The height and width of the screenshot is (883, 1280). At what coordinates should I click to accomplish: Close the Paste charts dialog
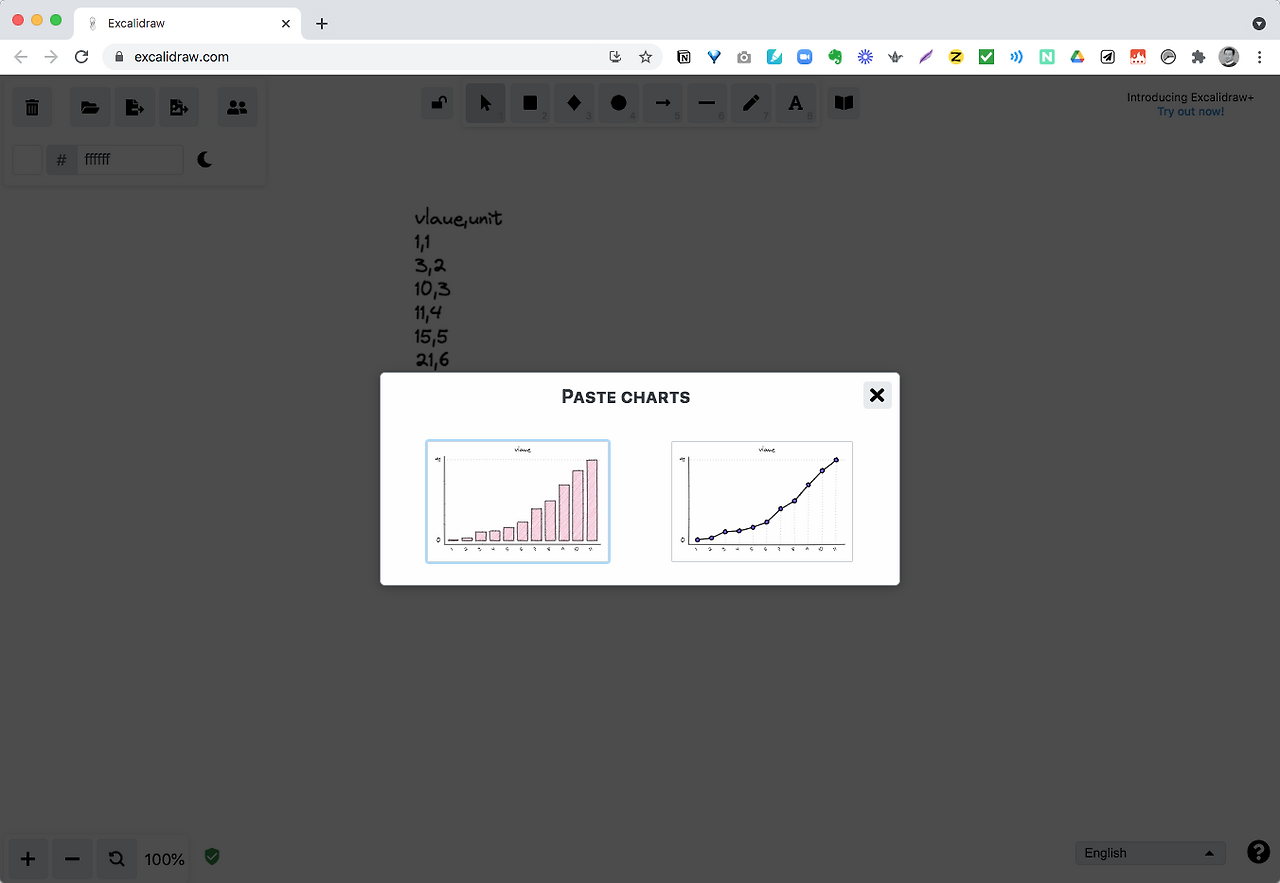pos(877,395)
